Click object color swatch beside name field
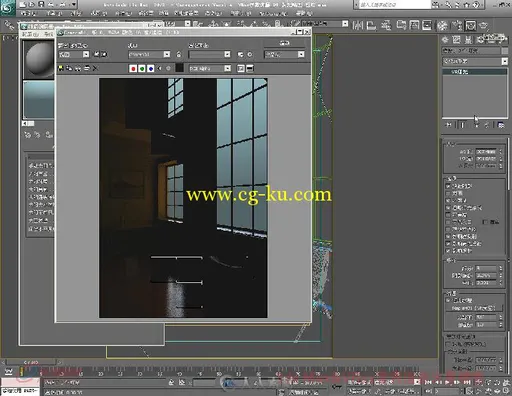 pyautogui.click(x=505, y=51)
